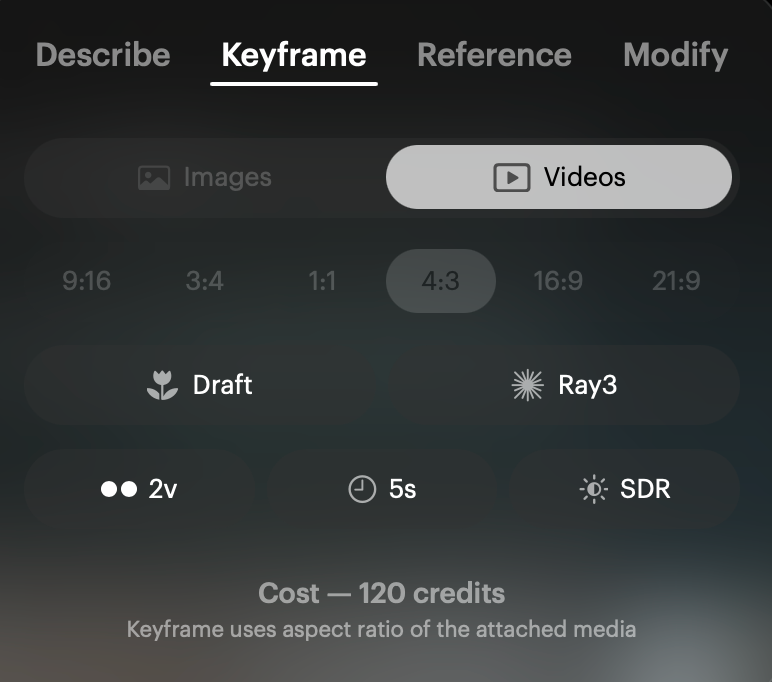
Task: Choose the 1:1 aspect ratio
Action: click(x=322, y=281)
